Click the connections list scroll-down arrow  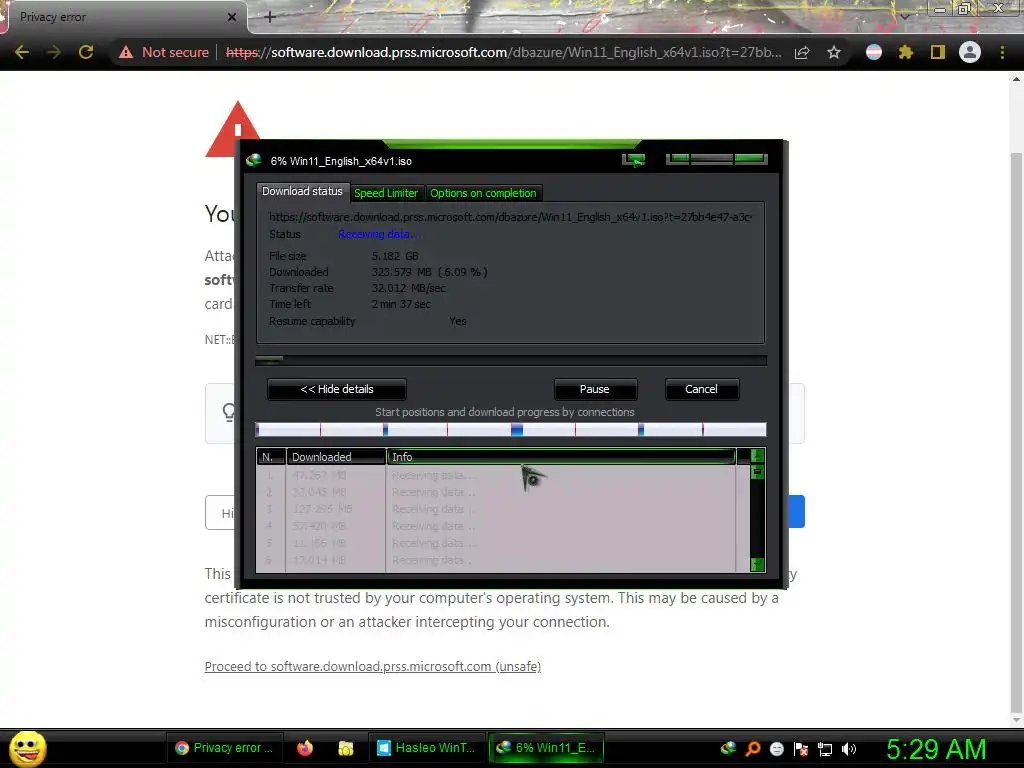[758, 564]
